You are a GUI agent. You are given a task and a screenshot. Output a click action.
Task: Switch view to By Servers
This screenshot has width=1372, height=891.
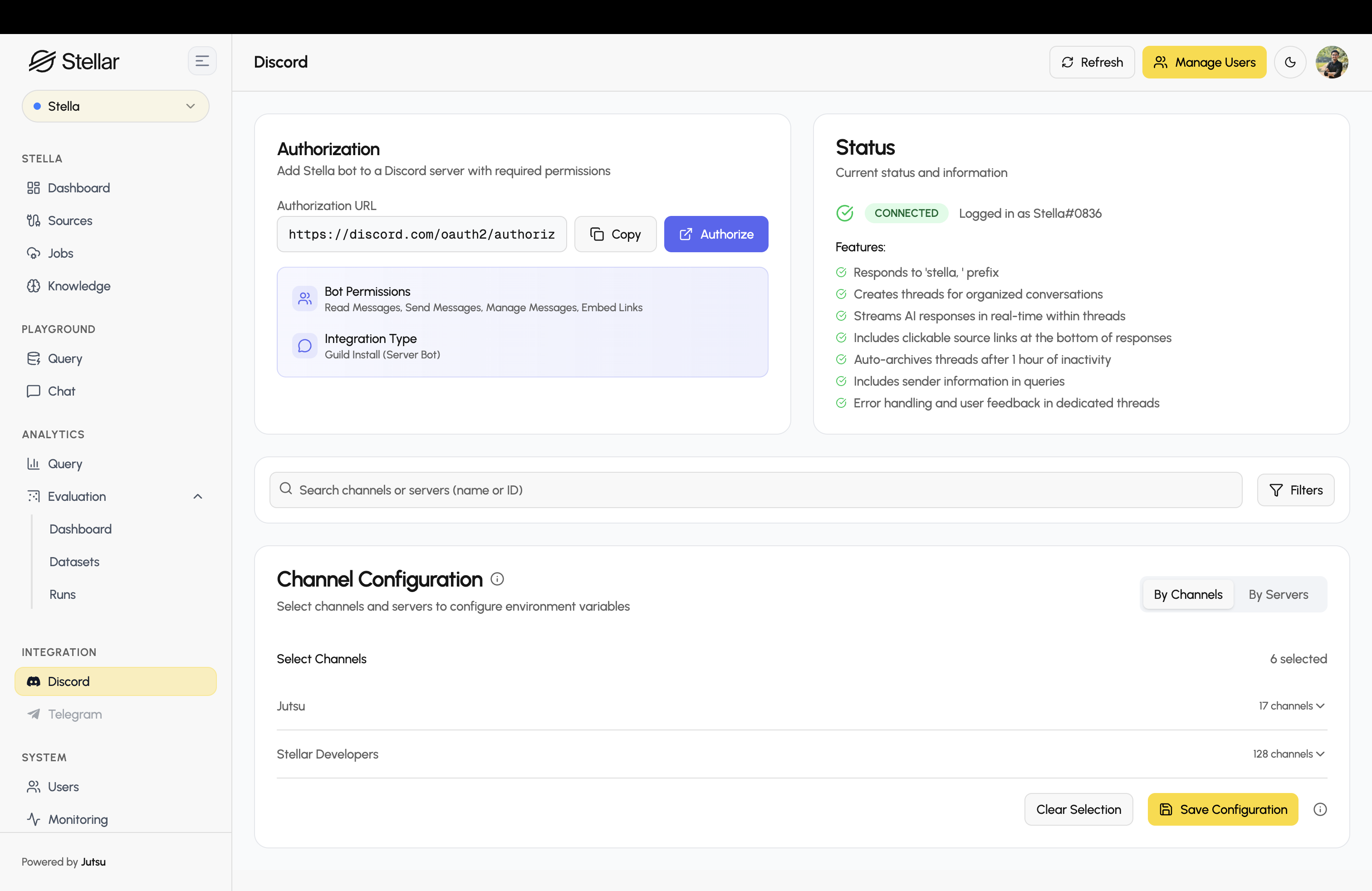click(x=1278, y=594)
